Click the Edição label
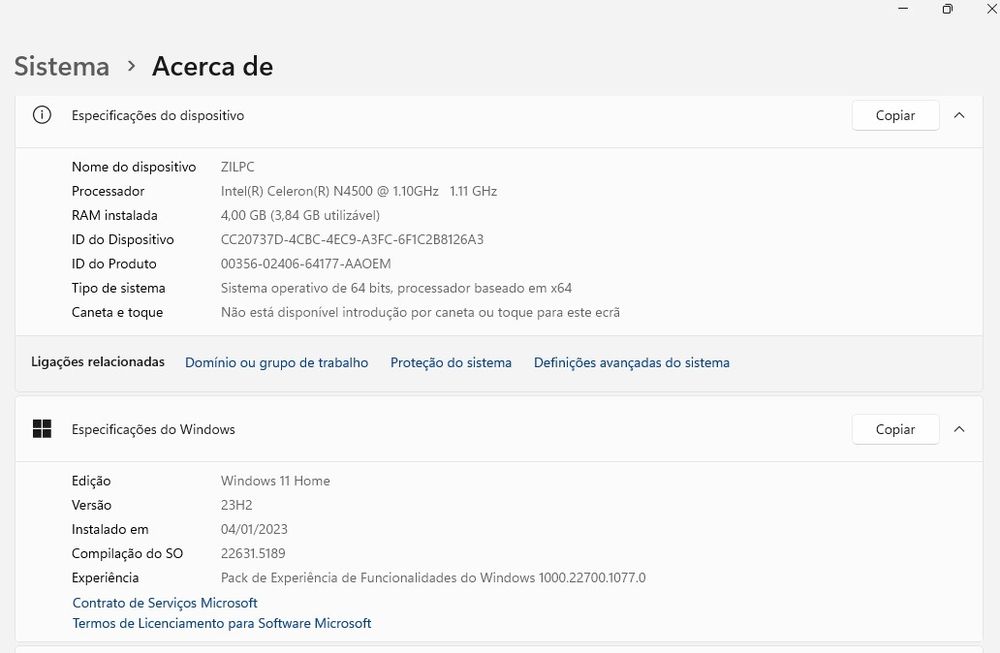Screen dimensions: 1000x653 point(91,481)
